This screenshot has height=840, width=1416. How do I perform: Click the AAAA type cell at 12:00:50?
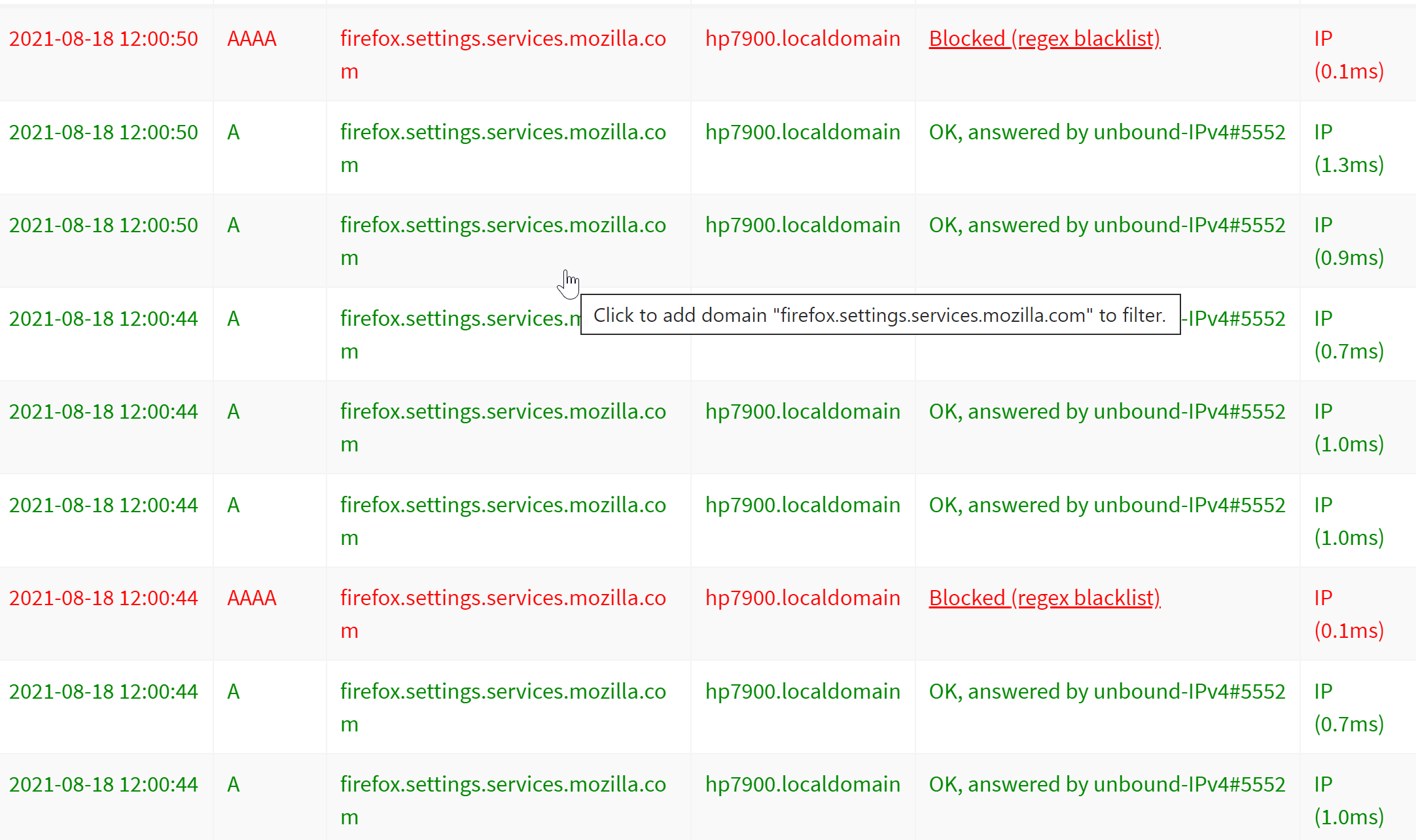(252, 39)
